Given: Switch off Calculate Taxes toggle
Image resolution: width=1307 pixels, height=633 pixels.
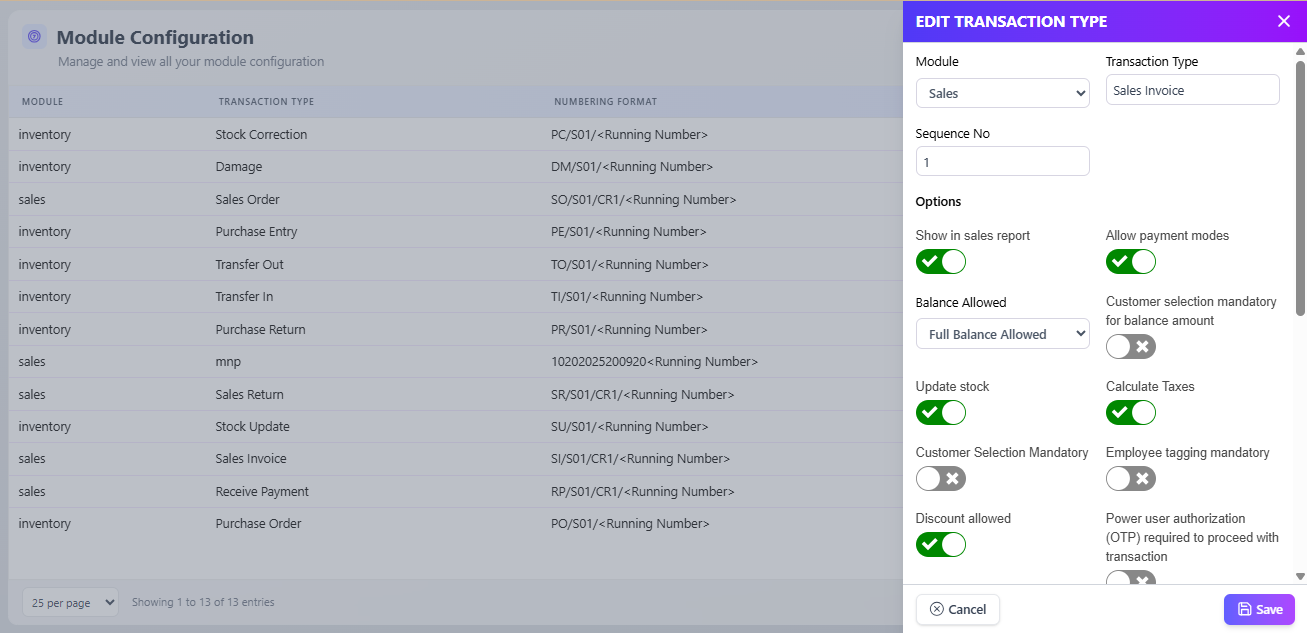Looking at the screenshot, I should point(1130,413).
